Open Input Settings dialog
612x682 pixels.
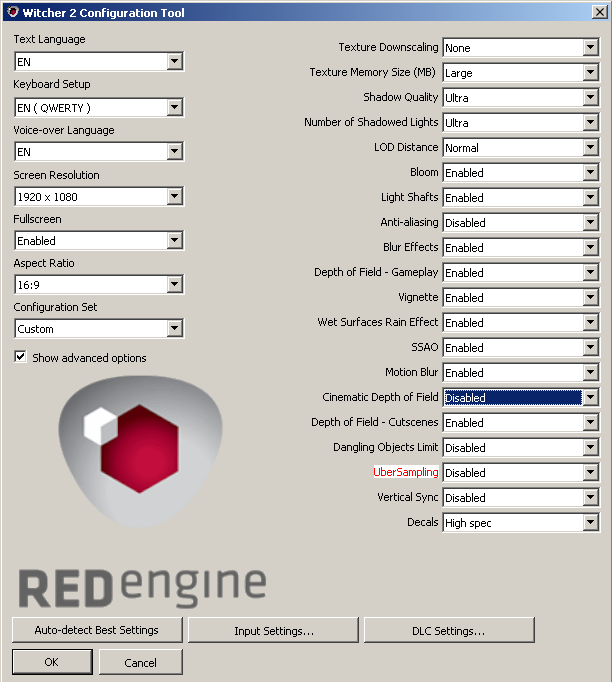pyautogui.click(x=273, y=630)
